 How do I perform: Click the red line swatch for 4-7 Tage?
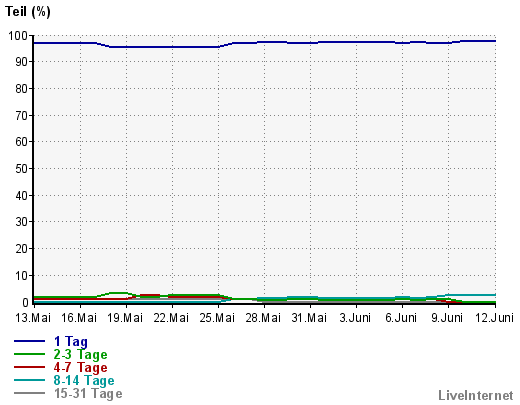click(x=29, y=367)
